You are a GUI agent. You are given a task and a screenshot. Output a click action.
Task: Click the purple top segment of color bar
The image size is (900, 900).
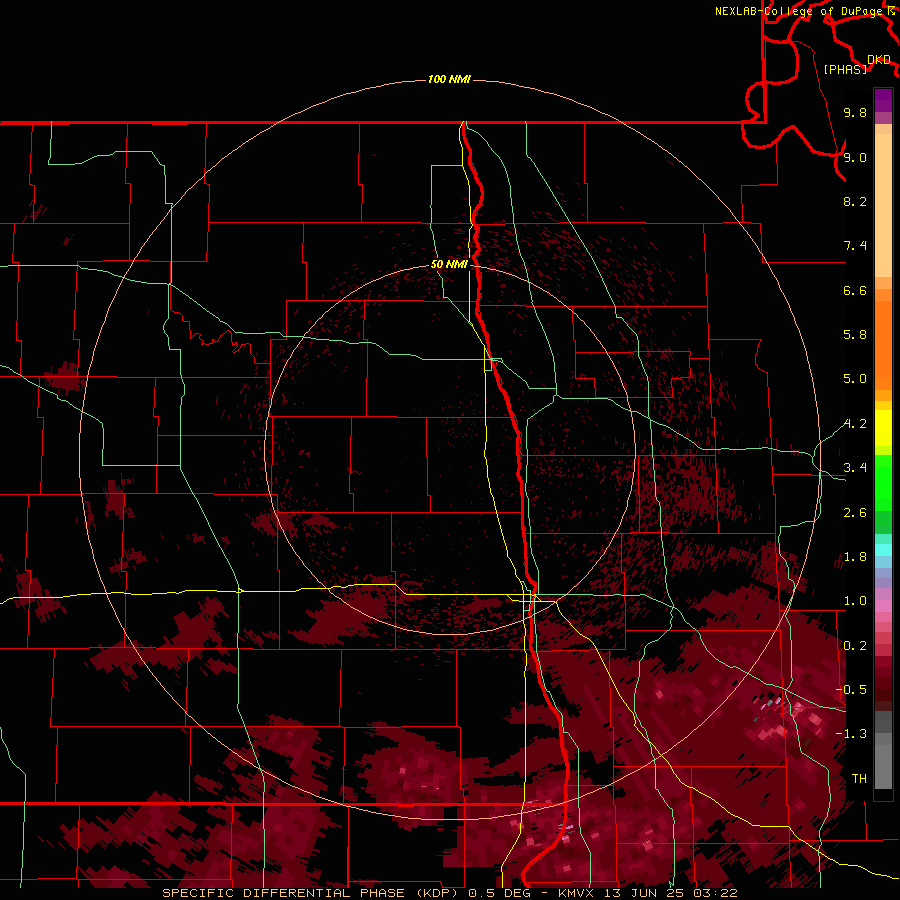[x=883, y=100]
